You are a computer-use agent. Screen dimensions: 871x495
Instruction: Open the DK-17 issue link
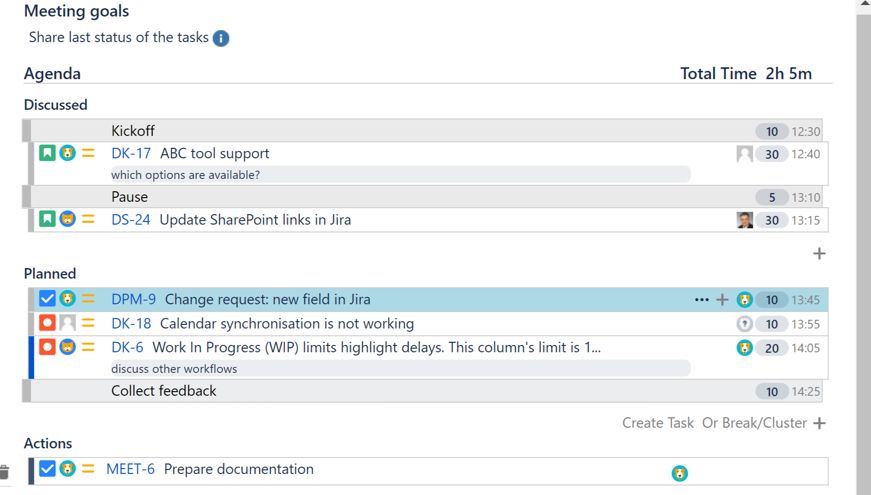[x=131, y=153]
